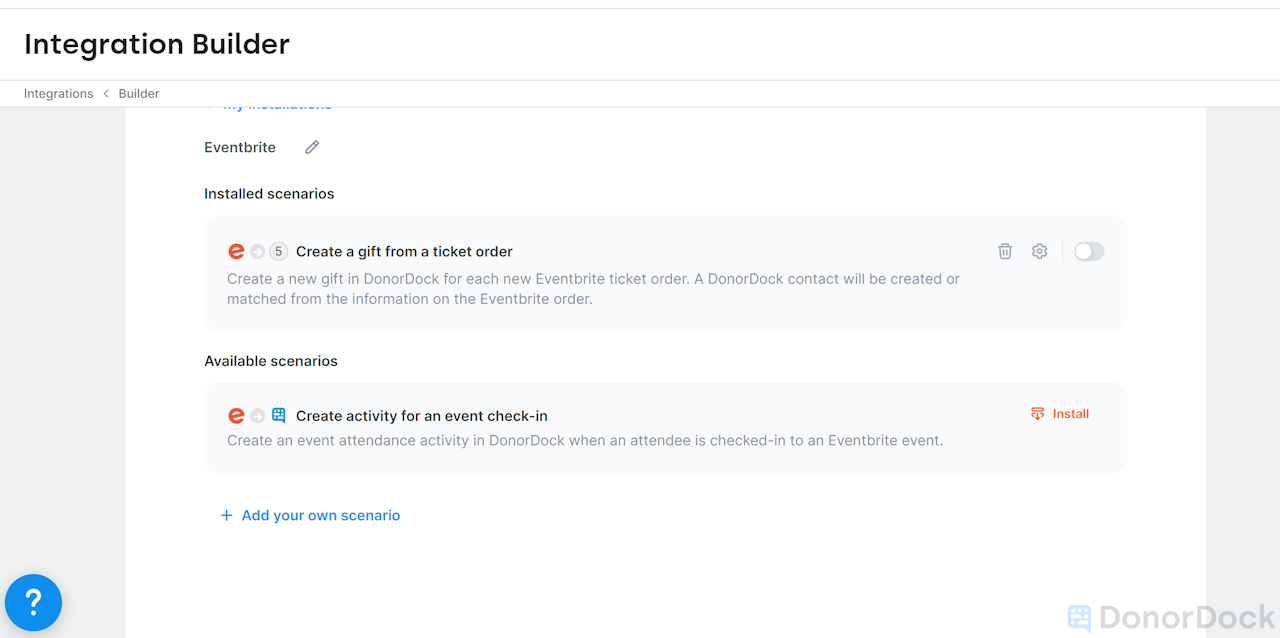The height and width of the screenshot is (638, 1280).
Task: Click the plus icon before Add your own scenario
Action: pos(226,516)
